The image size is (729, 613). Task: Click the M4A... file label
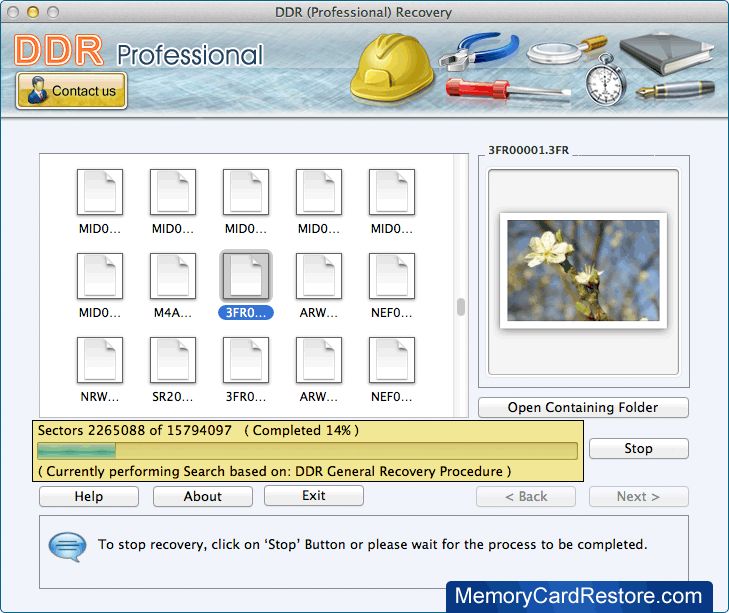(173, 313)
